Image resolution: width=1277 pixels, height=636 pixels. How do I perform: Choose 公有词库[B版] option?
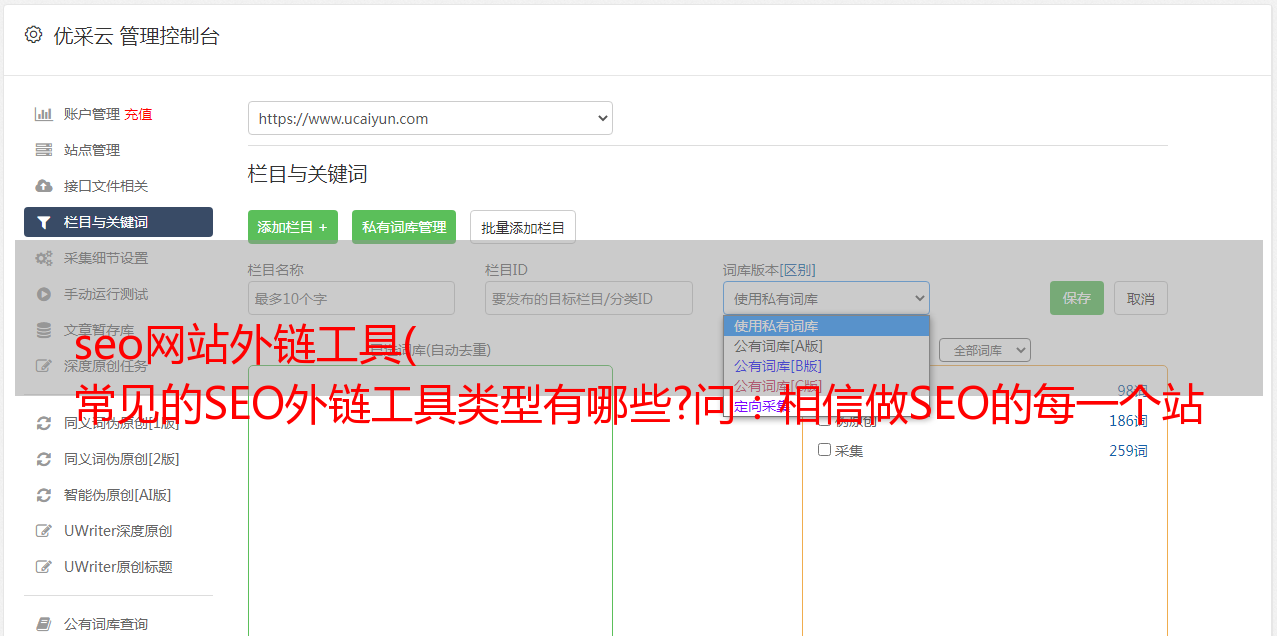click(826, 366)
